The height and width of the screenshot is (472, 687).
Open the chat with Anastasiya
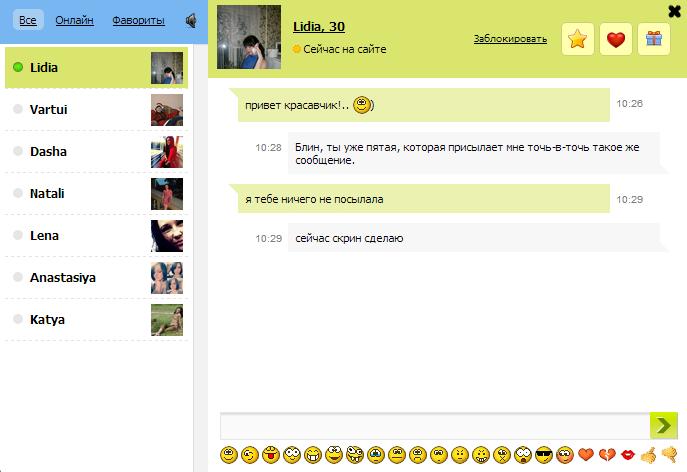tap(96, 278)
